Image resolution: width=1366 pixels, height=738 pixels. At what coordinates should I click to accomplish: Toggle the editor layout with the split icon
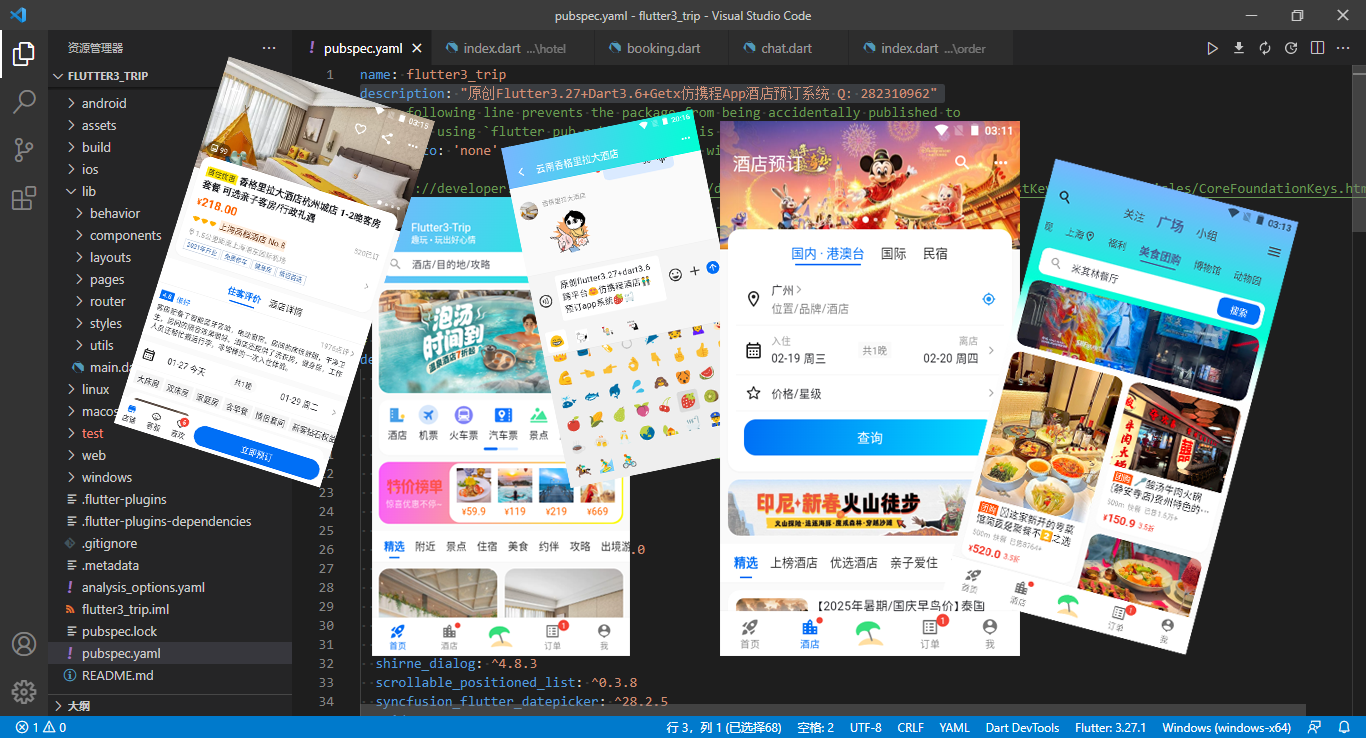1317,47
